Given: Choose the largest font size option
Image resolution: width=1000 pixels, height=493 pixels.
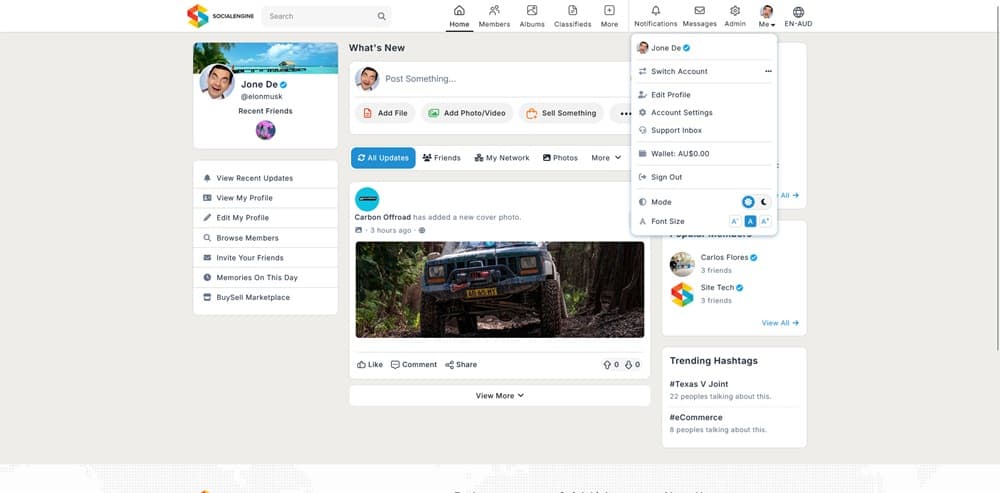Looking at the screenshot, I should coord(765,221).
